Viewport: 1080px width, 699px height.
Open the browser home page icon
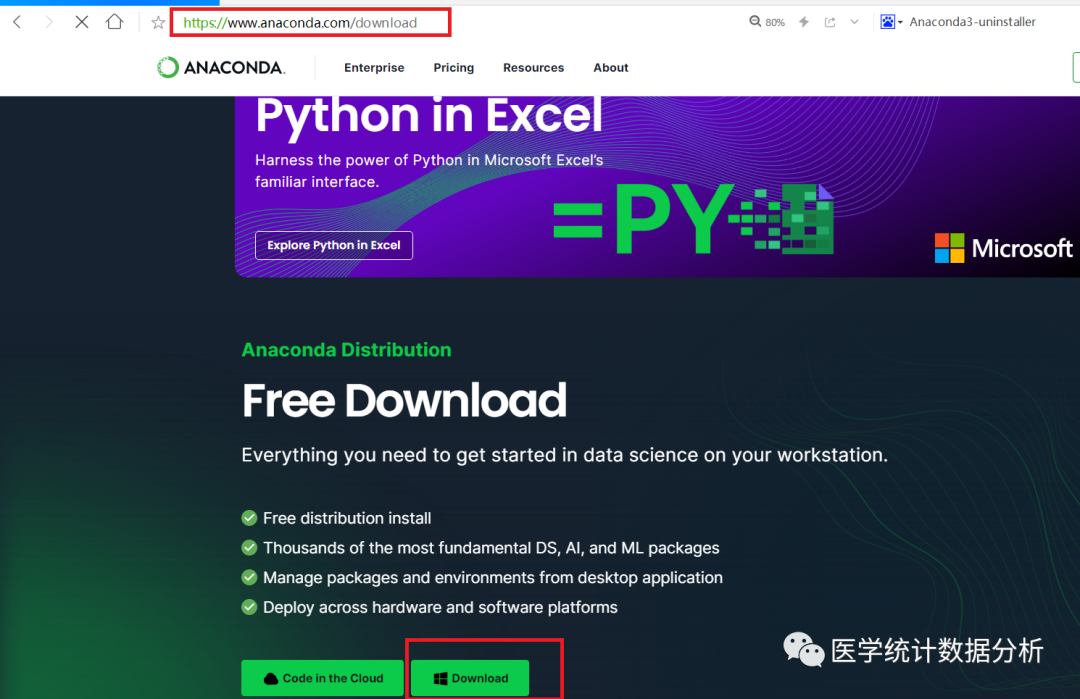click(114, 22)
